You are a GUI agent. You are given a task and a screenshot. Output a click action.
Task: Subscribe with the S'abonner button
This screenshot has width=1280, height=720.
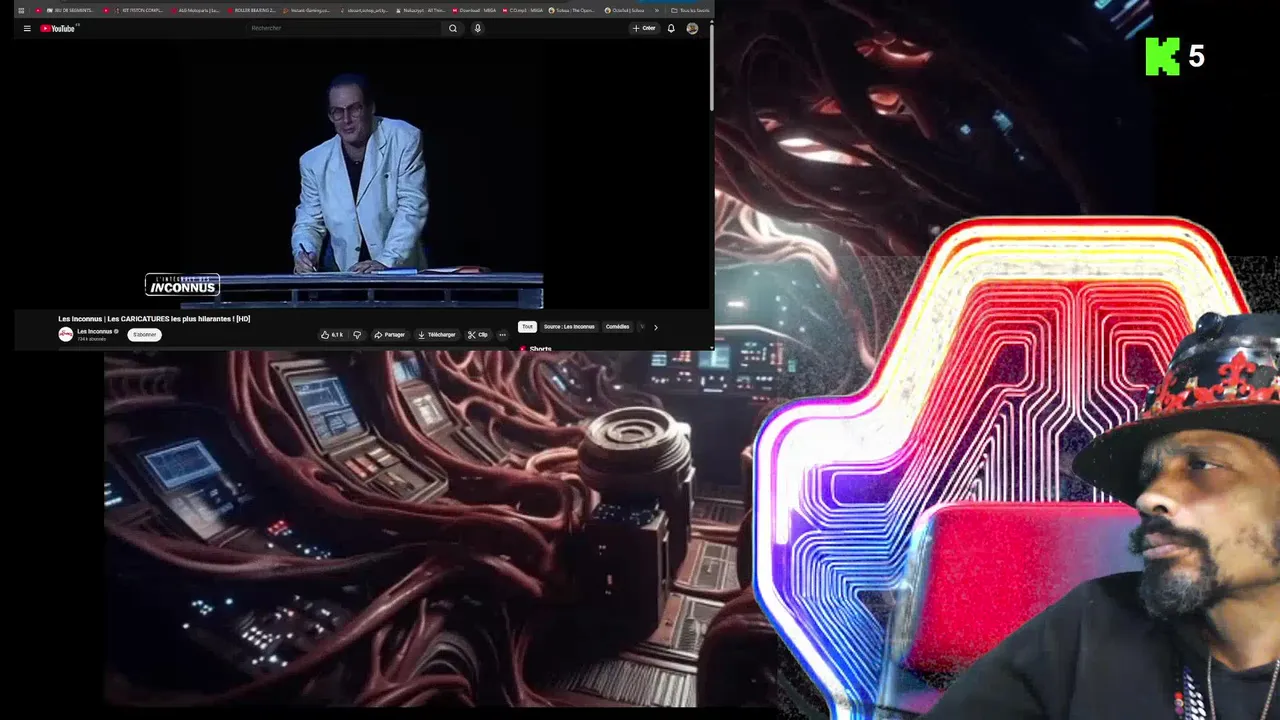[145, 334]
